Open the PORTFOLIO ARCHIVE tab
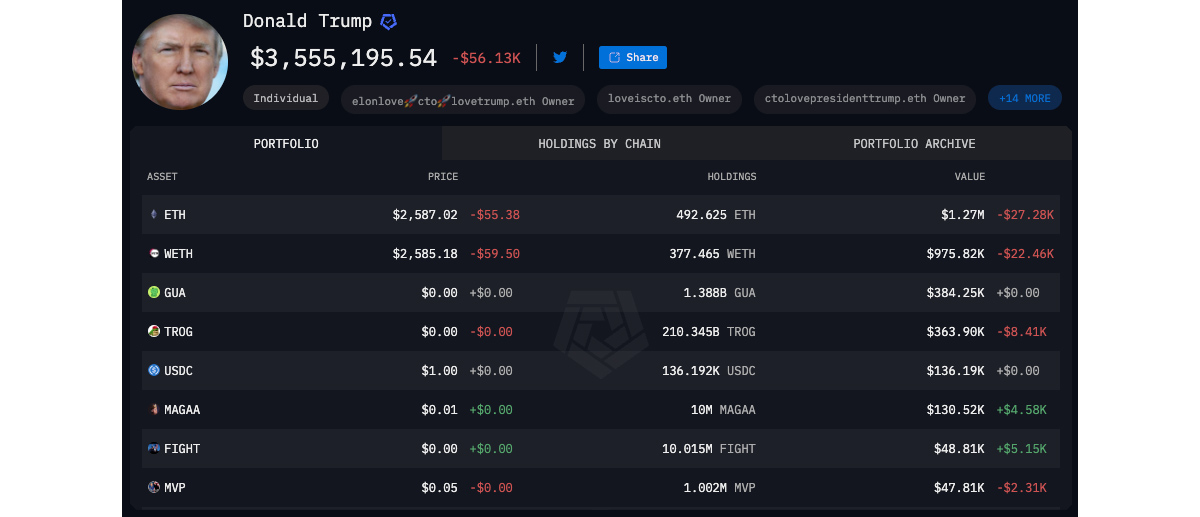Viewport: 1200px width, 517px height. pyautogui.click(x=914, y=144)
